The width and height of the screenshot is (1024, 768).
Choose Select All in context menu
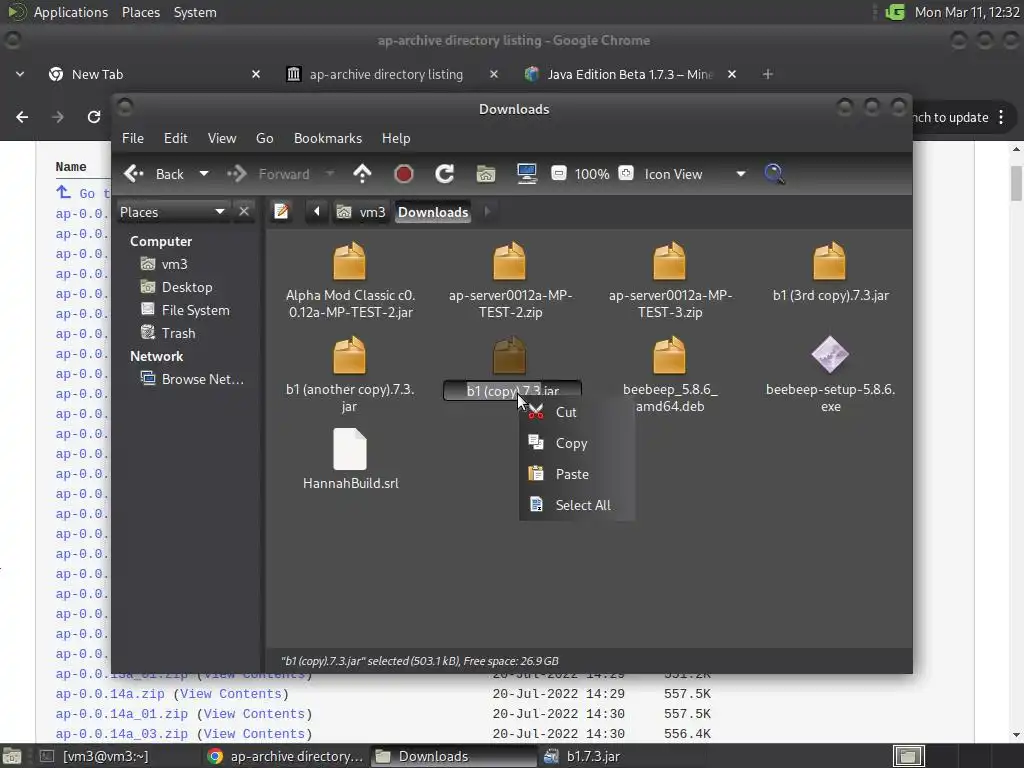click(583, 505)
